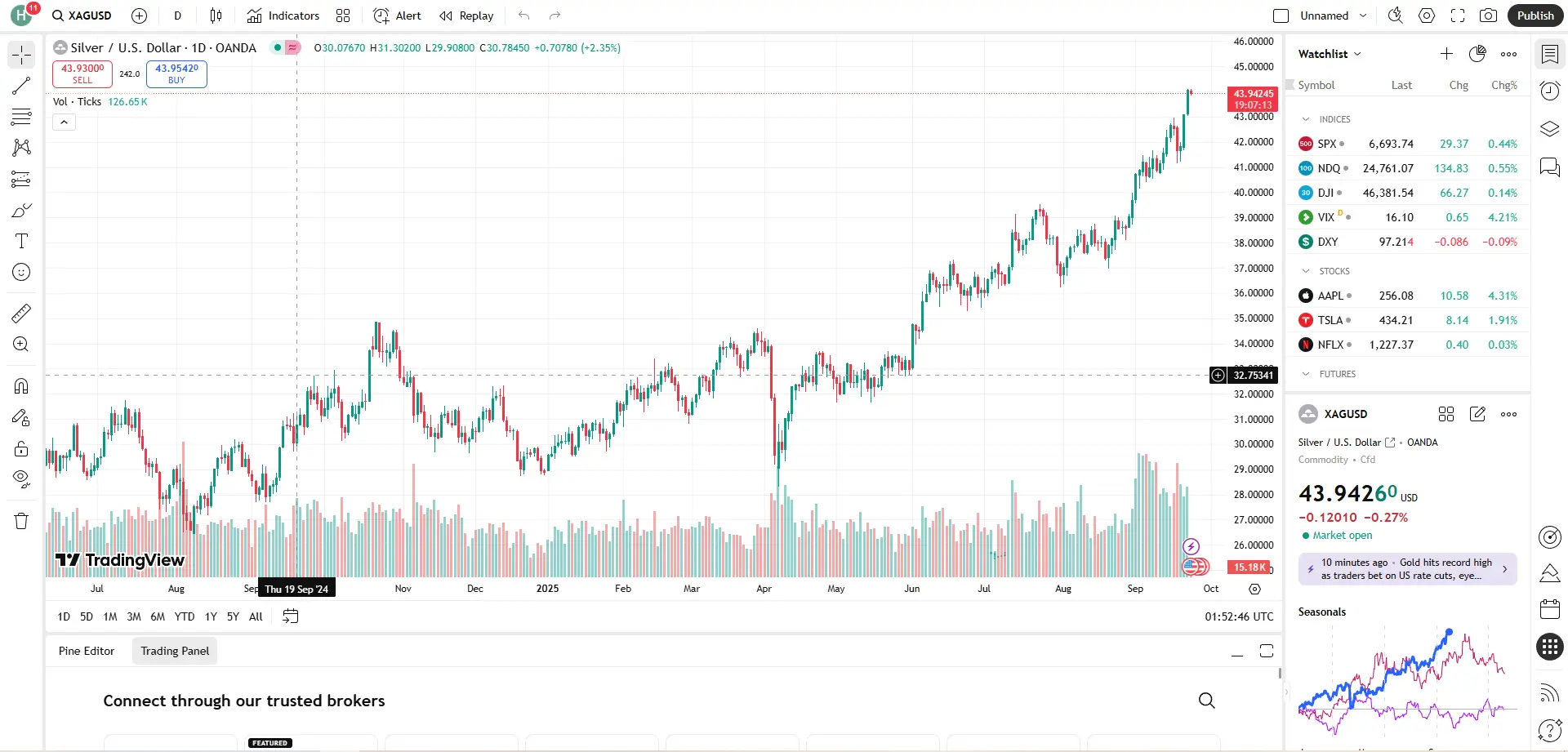Click the ruler measure tool
This screenshot has width=1568, height=752.
click(21, 313)
